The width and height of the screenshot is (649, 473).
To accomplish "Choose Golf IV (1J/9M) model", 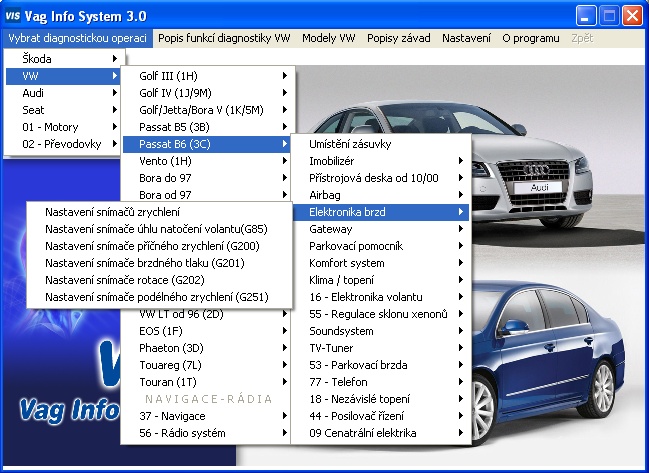I will click(x=208, y=93).
